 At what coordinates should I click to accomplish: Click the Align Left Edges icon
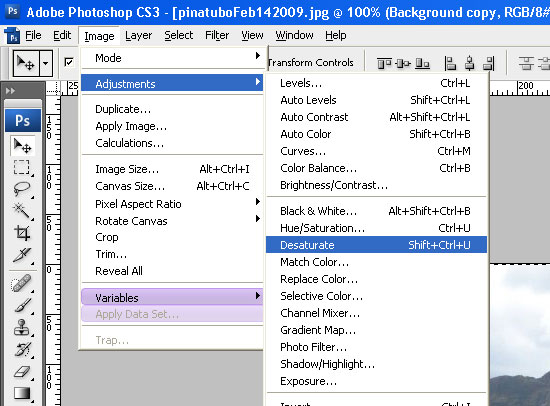coord(450,64)
